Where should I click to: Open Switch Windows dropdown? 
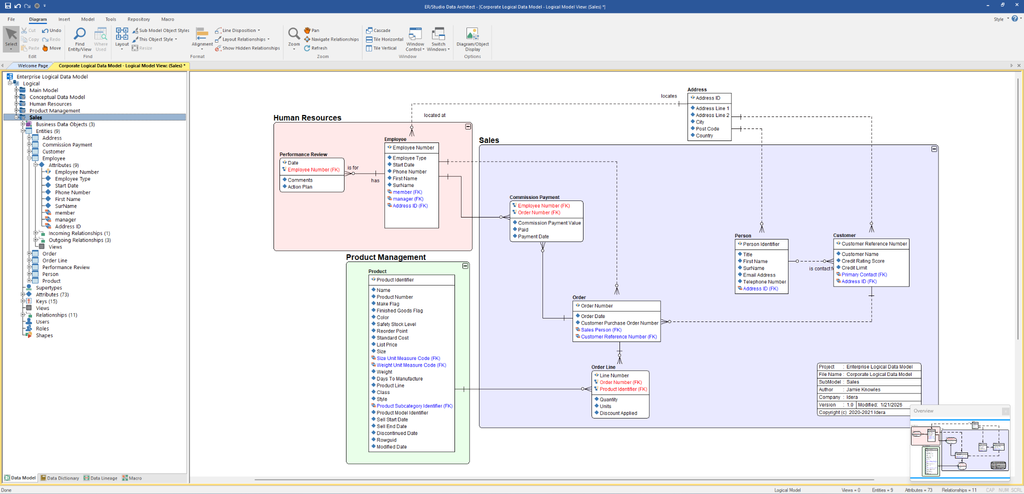(438, 39)
